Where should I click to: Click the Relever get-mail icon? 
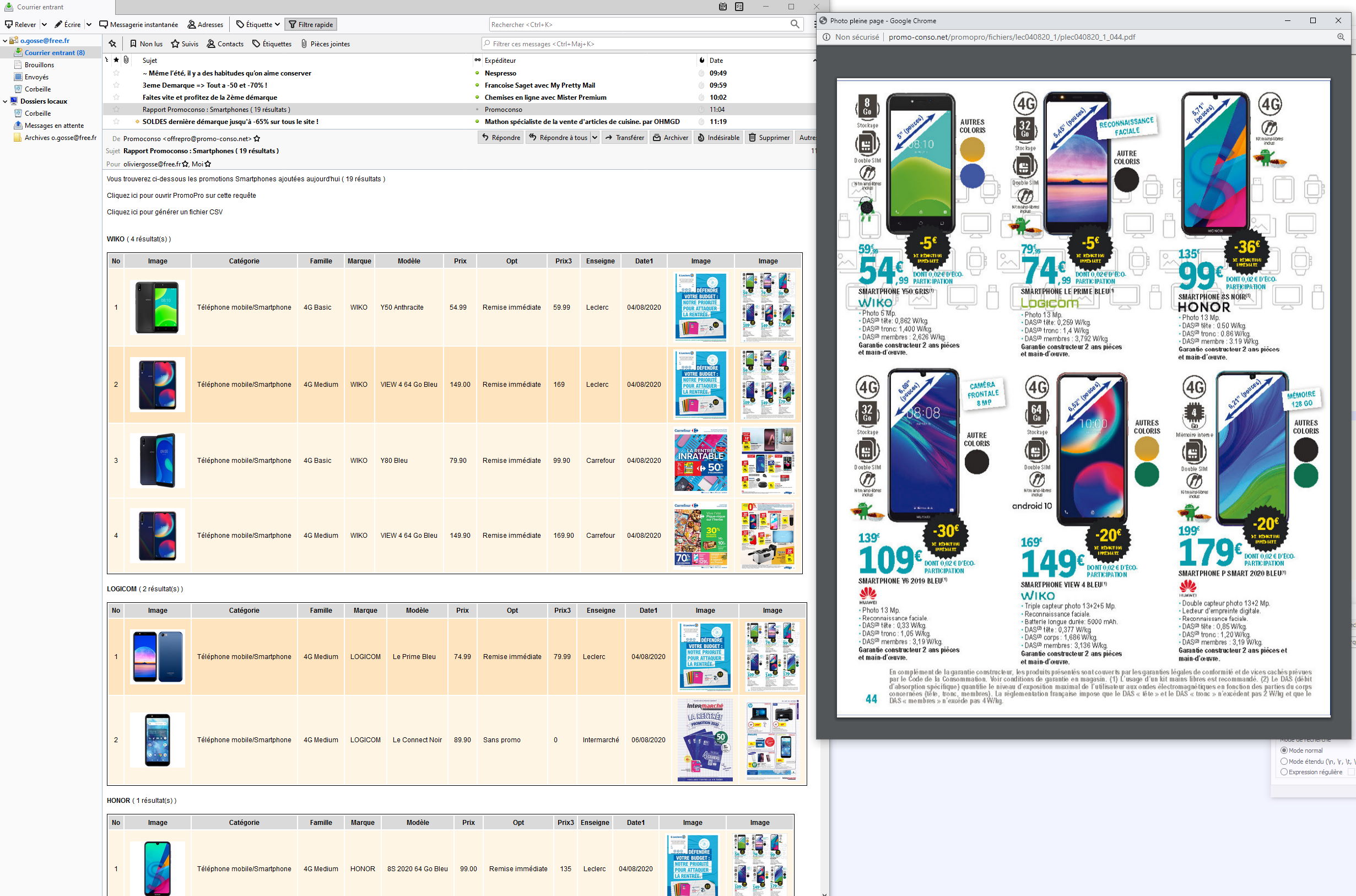[x=9, y=25]
